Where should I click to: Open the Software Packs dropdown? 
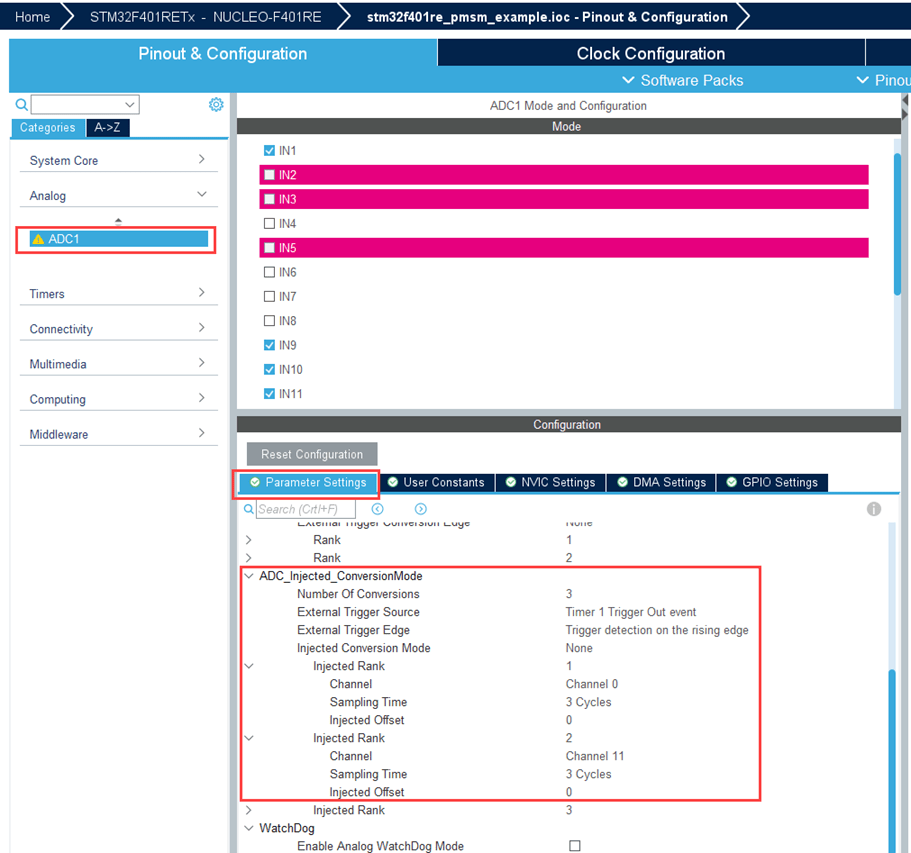[682, 80]
